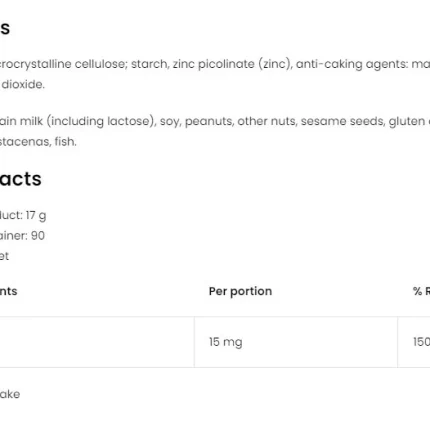Click the 'ake' footnote text
430x430 pixels.
pyautogui.click(x=10, y=394)
